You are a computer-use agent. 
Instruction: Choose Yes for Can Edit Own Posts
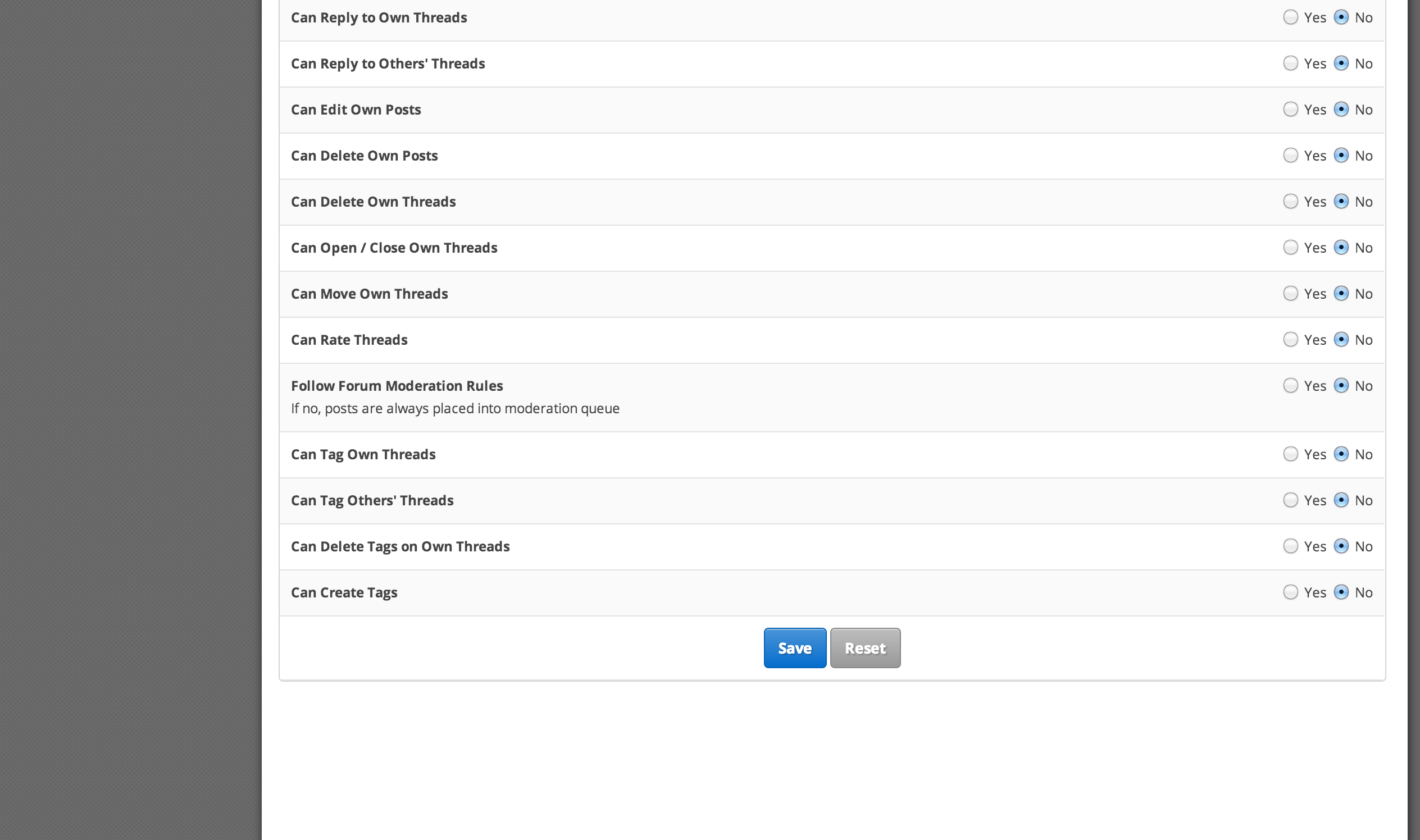1290,109
